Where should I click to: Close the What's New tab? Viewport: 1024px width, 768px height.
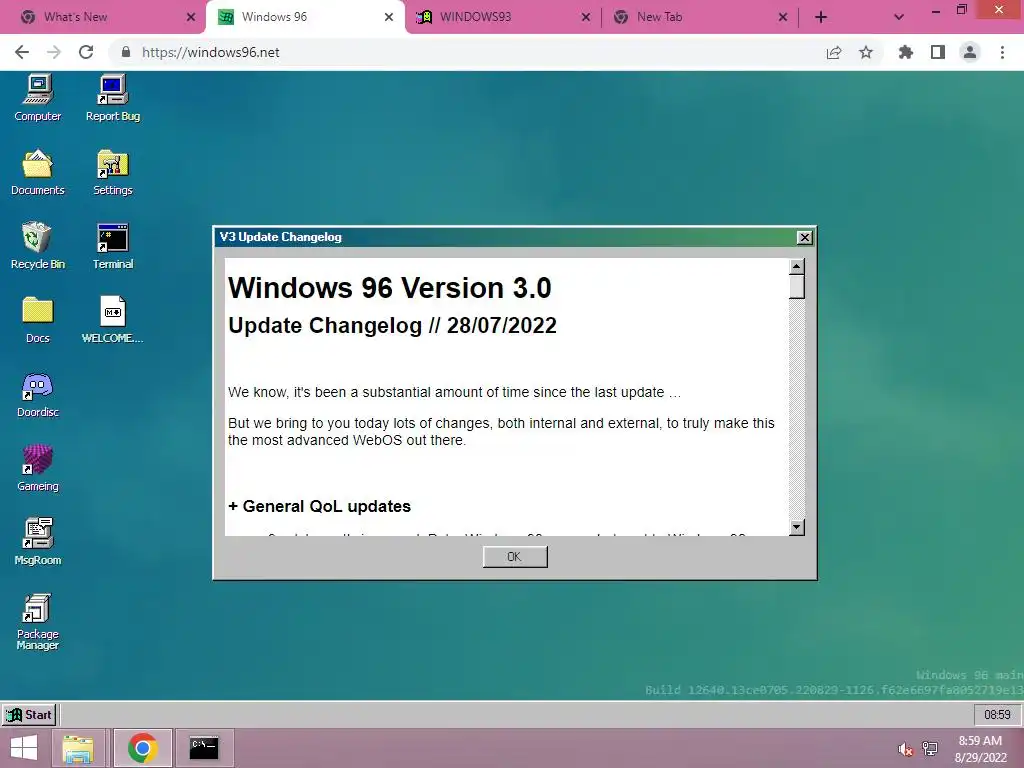click(x=191, y=17)
